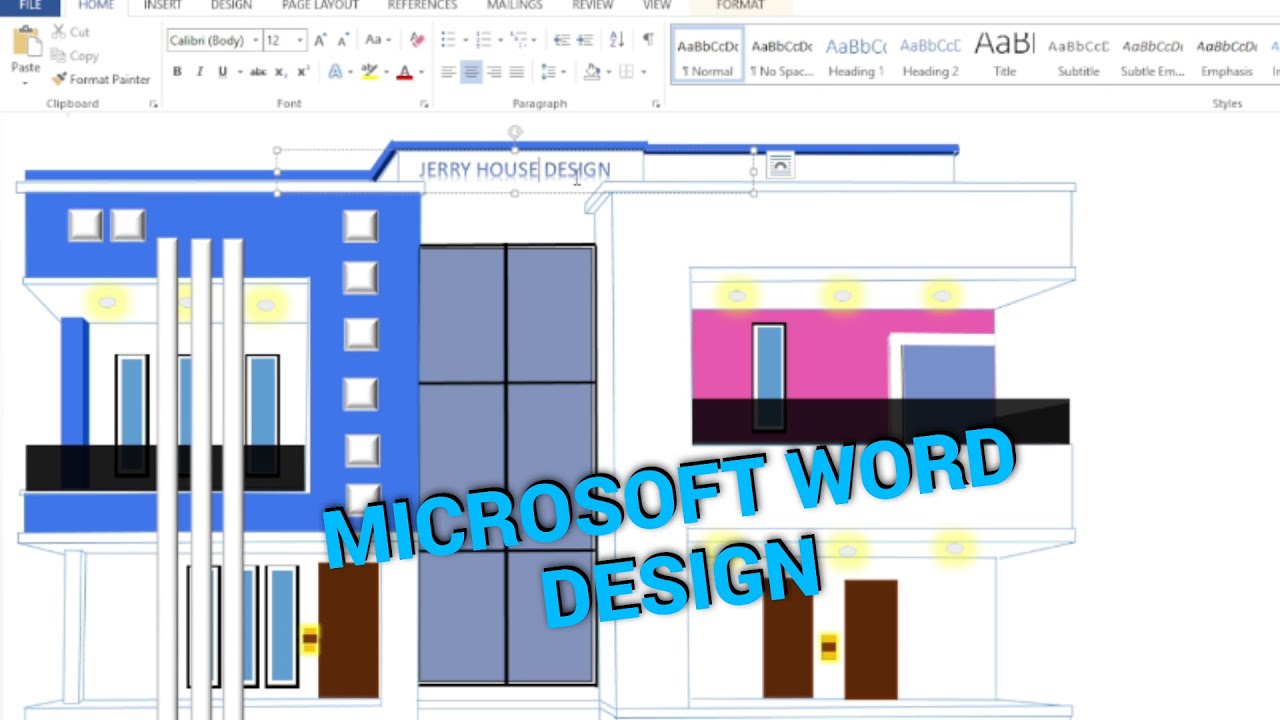Open the underline style dropdown arrow

239,72
